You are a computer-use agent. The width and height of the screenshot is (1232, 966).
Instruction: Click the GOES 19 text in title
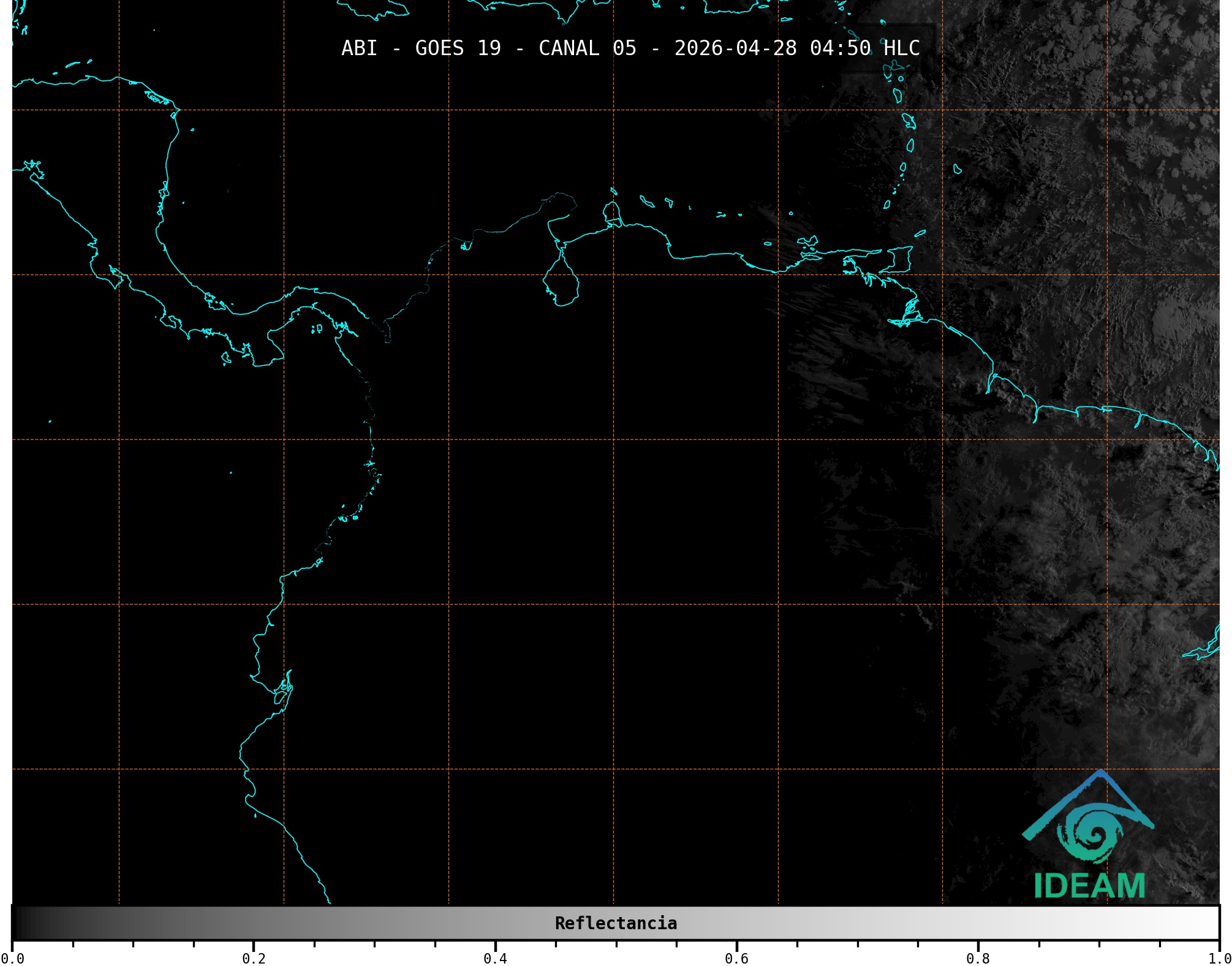pyautogui.click(x=458, y=48)
